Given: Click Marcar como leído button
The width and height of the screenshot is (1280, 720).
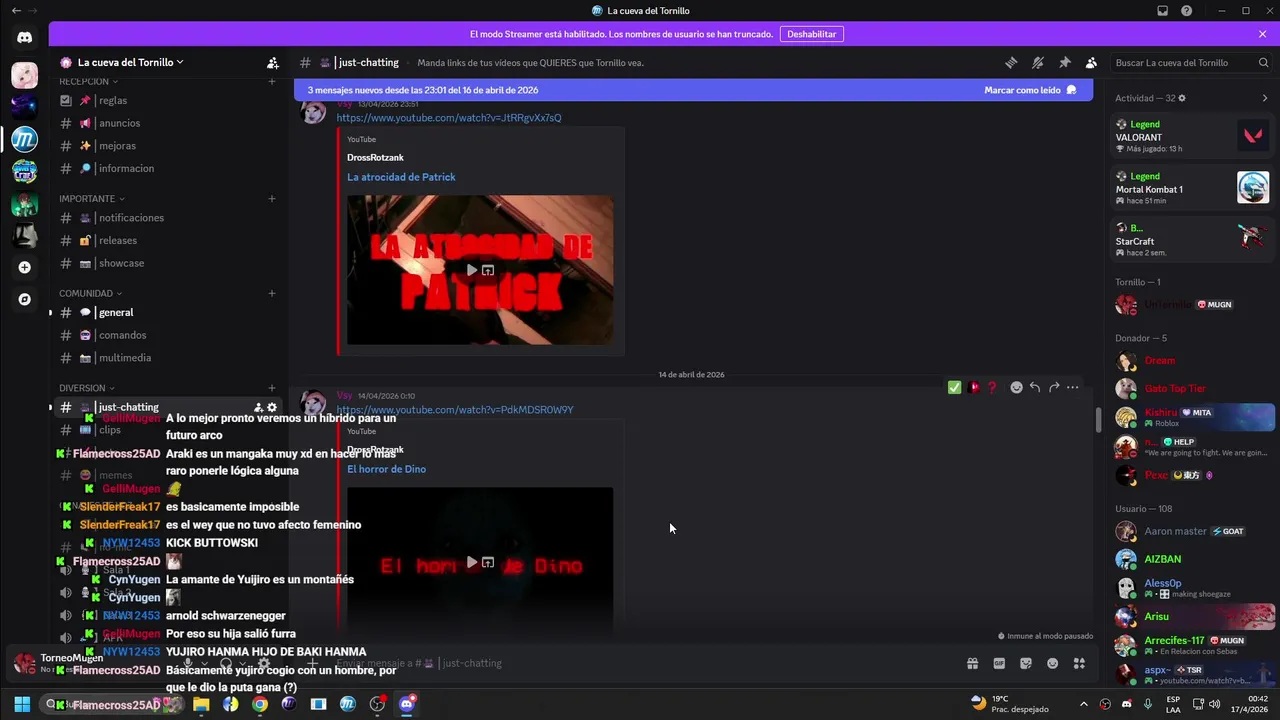Looking at the screenshot, I should pos(1030,90).
